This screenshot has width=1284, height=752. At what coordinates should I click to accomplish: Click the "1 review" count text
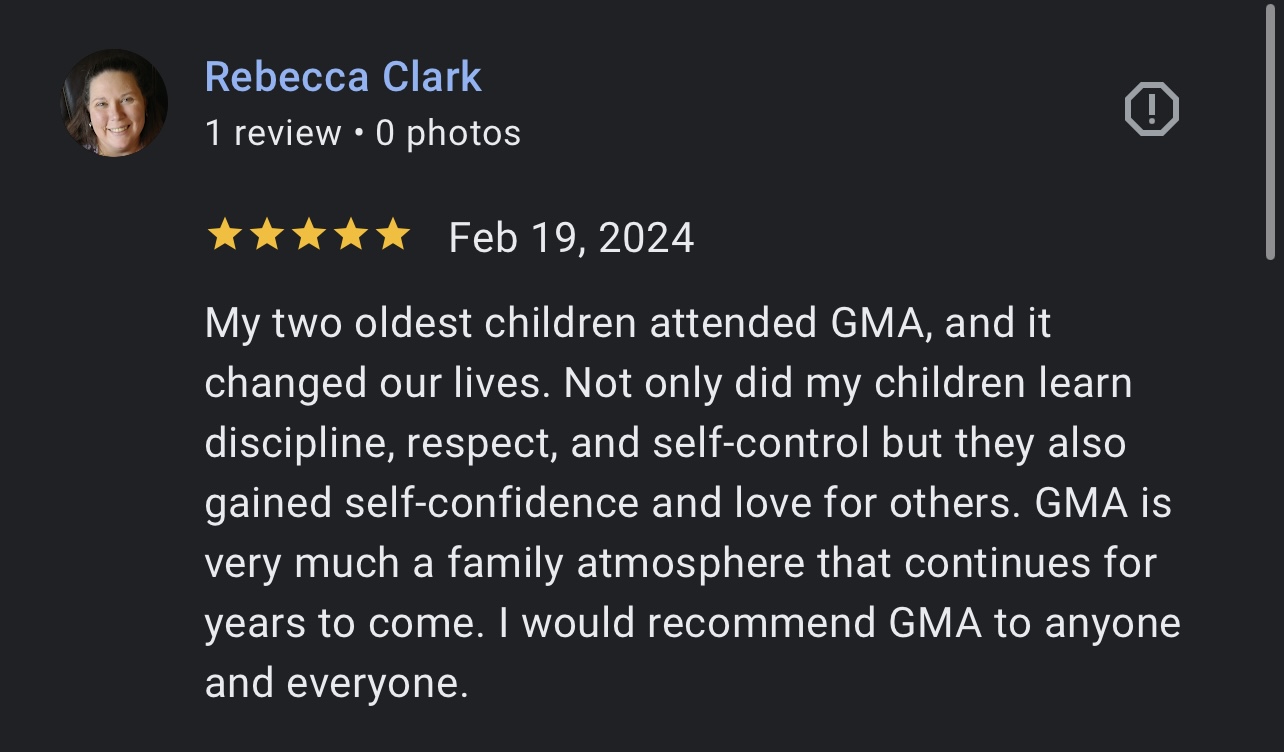tap(273, 133)
